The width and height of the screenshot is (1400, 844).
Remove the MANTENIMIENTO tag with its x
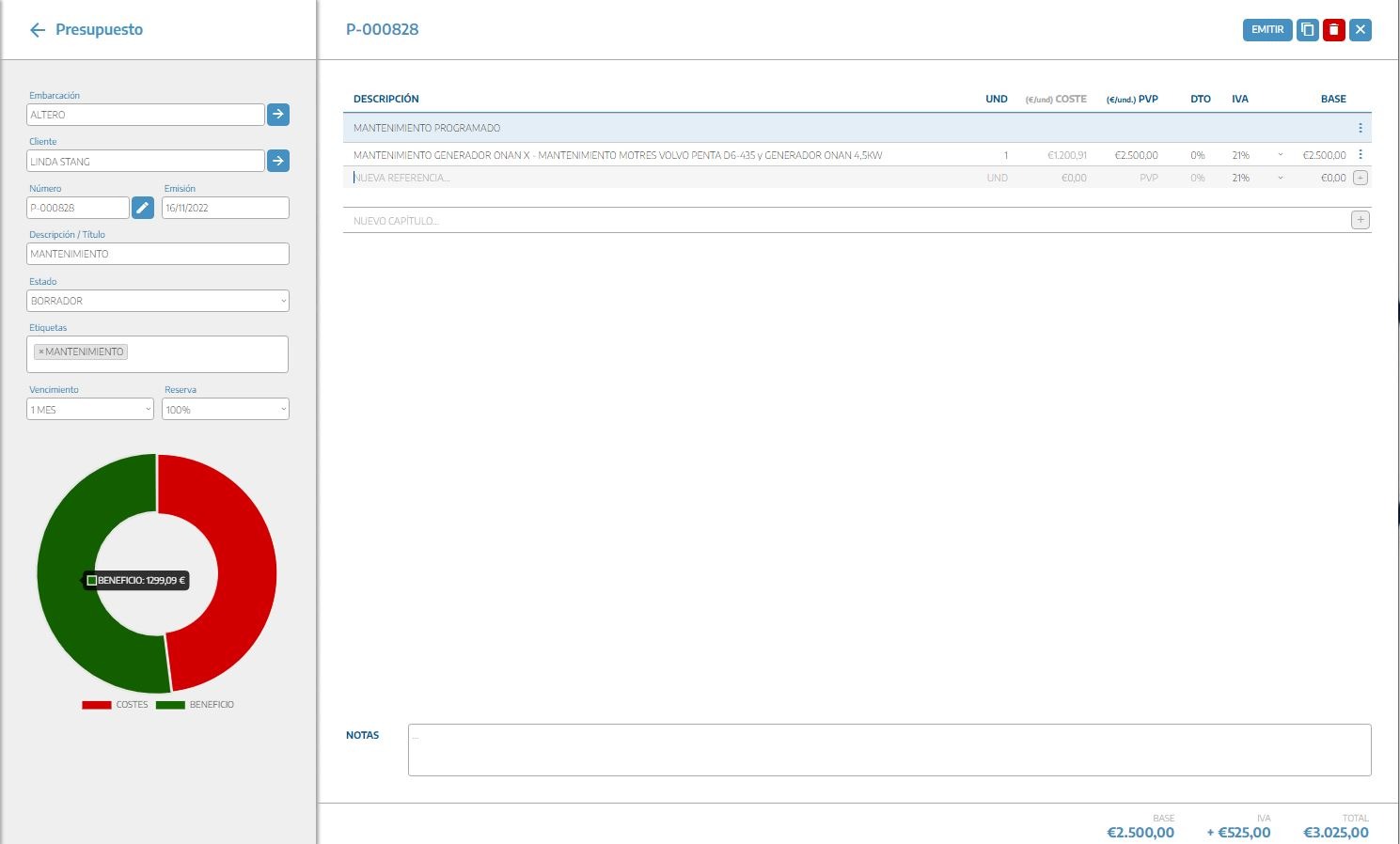click(x=41, y=352)
